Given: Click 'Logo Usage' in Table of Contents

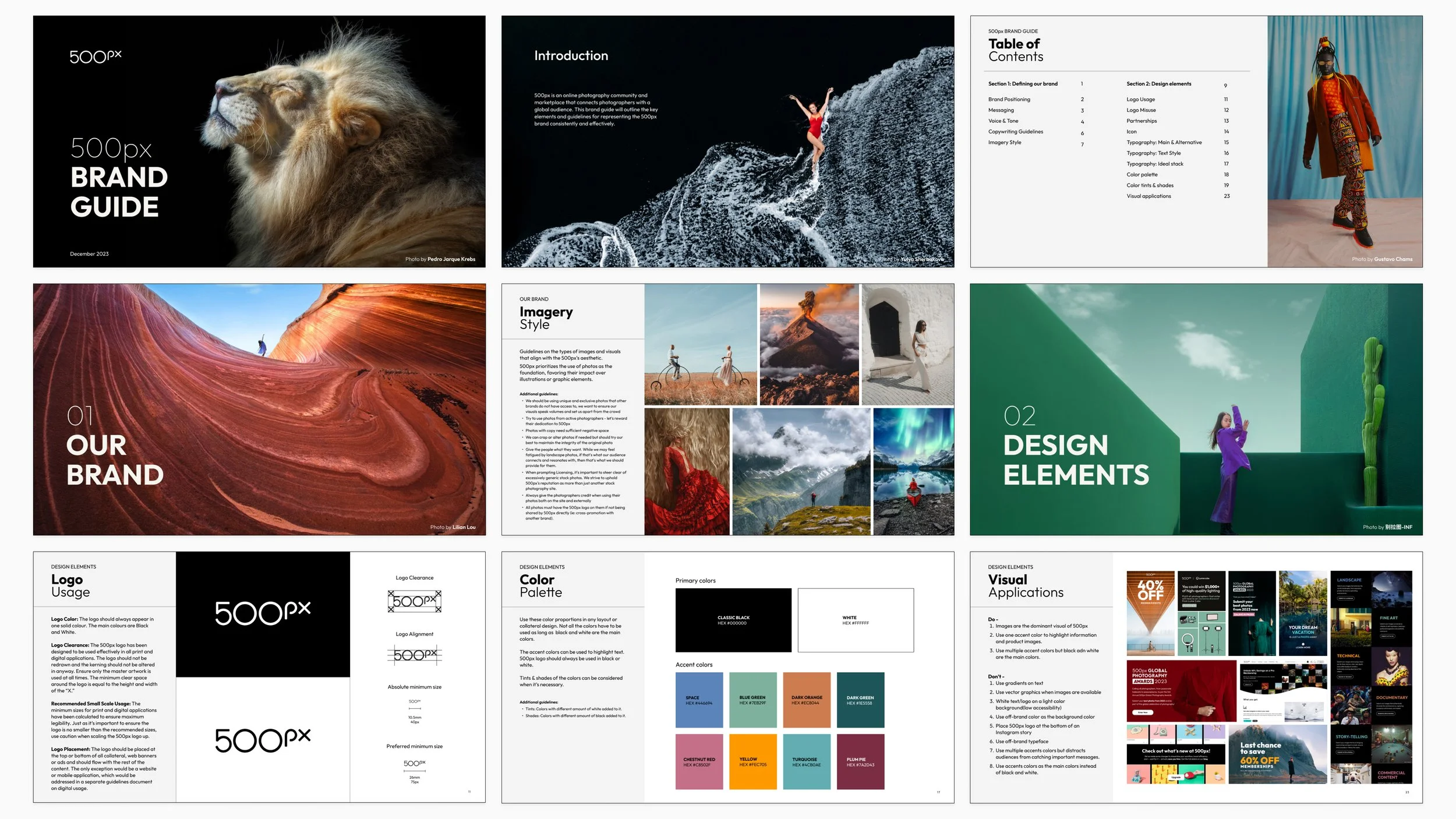Looking at the screenshot, I should pyautogui.click(x=1140, y=100).
